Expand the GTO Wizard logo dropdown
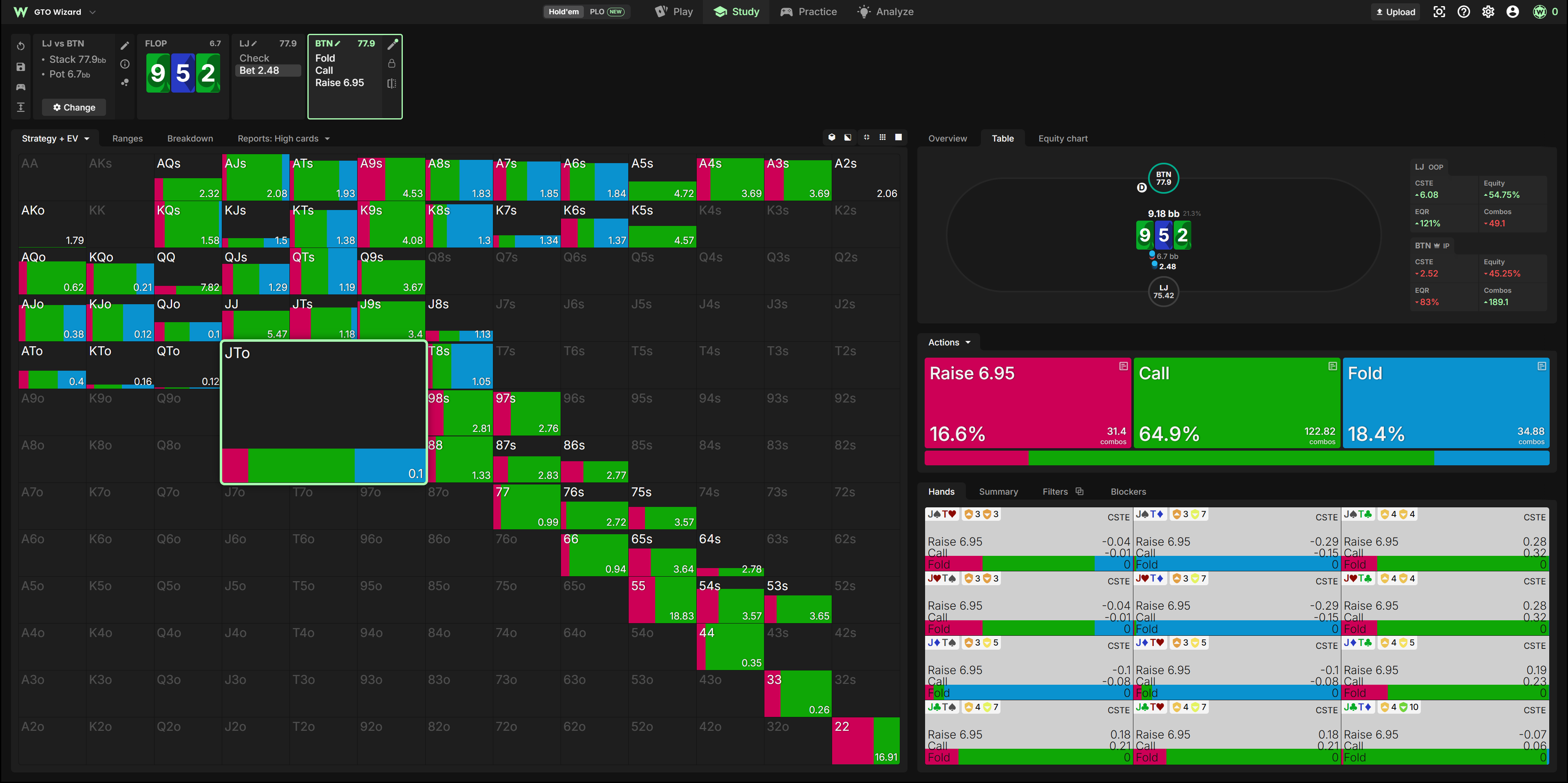 pos(93,11)
